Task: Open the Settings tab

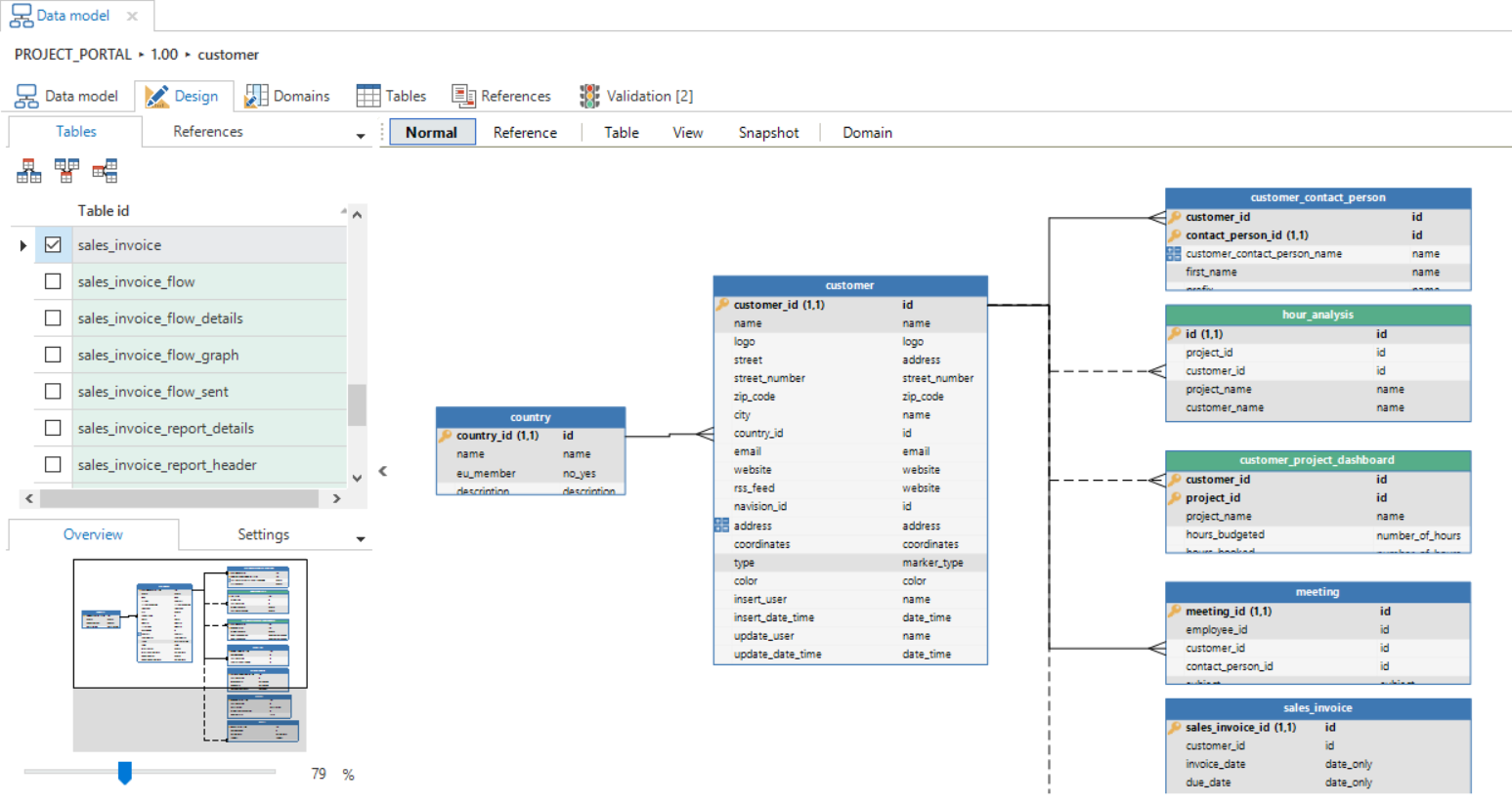Action: (x=263, y=534)
